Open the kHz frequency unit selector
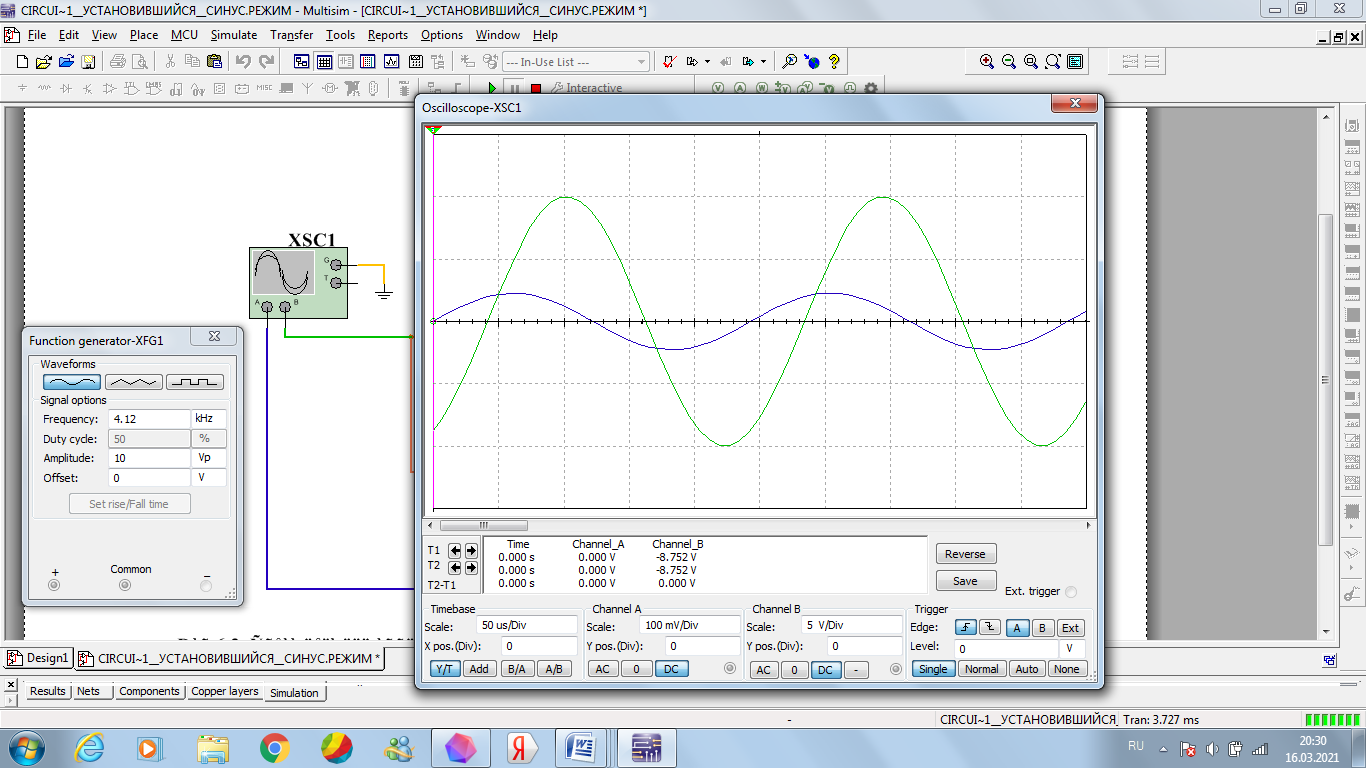The width and height of the screenshot is (1366, 768). coord(208,419)
